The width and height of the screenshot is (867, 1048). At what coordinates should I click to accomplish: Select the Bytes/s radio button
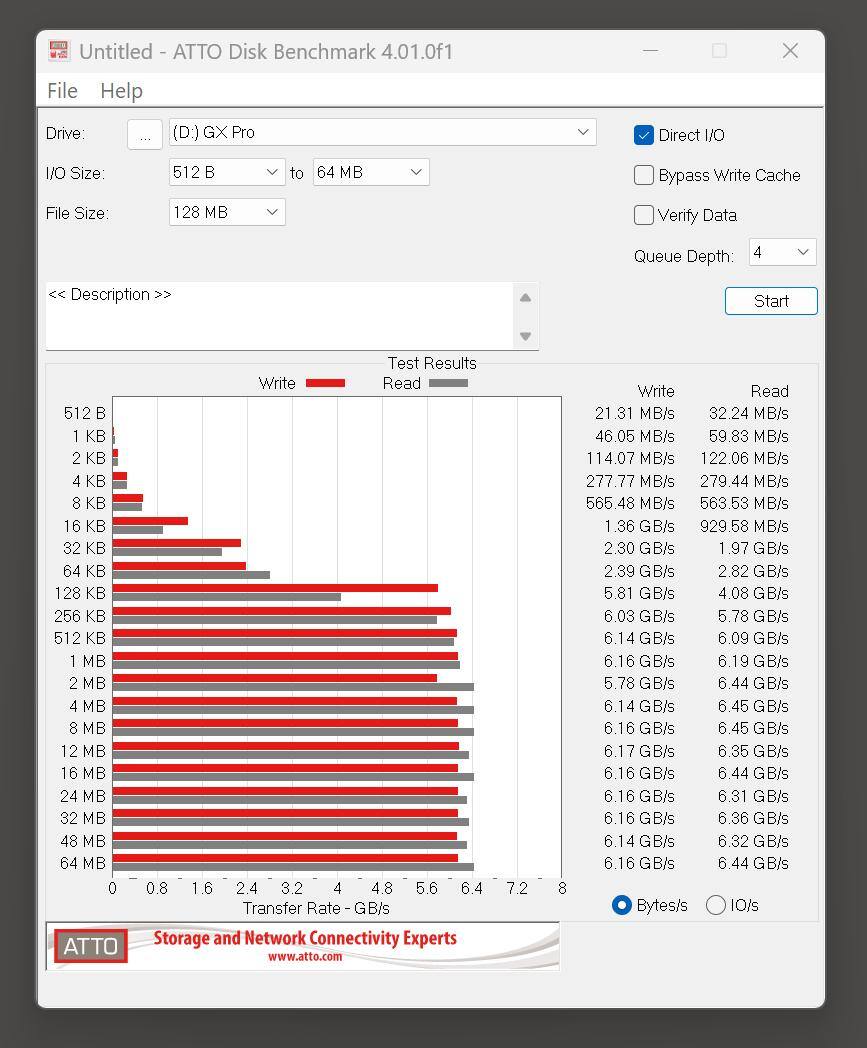(622, 905)
